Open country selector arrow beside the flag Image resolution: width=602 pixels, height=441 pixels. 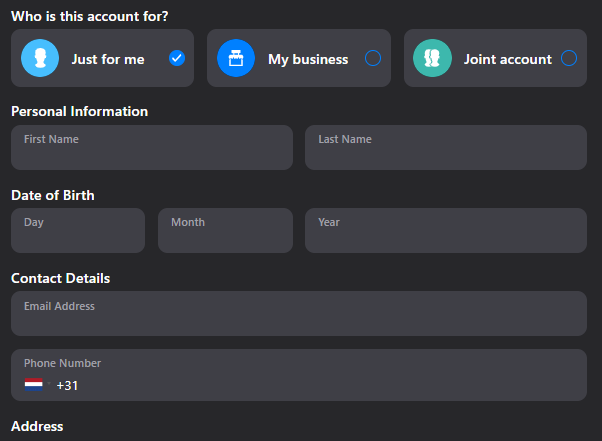pos(48,385)
